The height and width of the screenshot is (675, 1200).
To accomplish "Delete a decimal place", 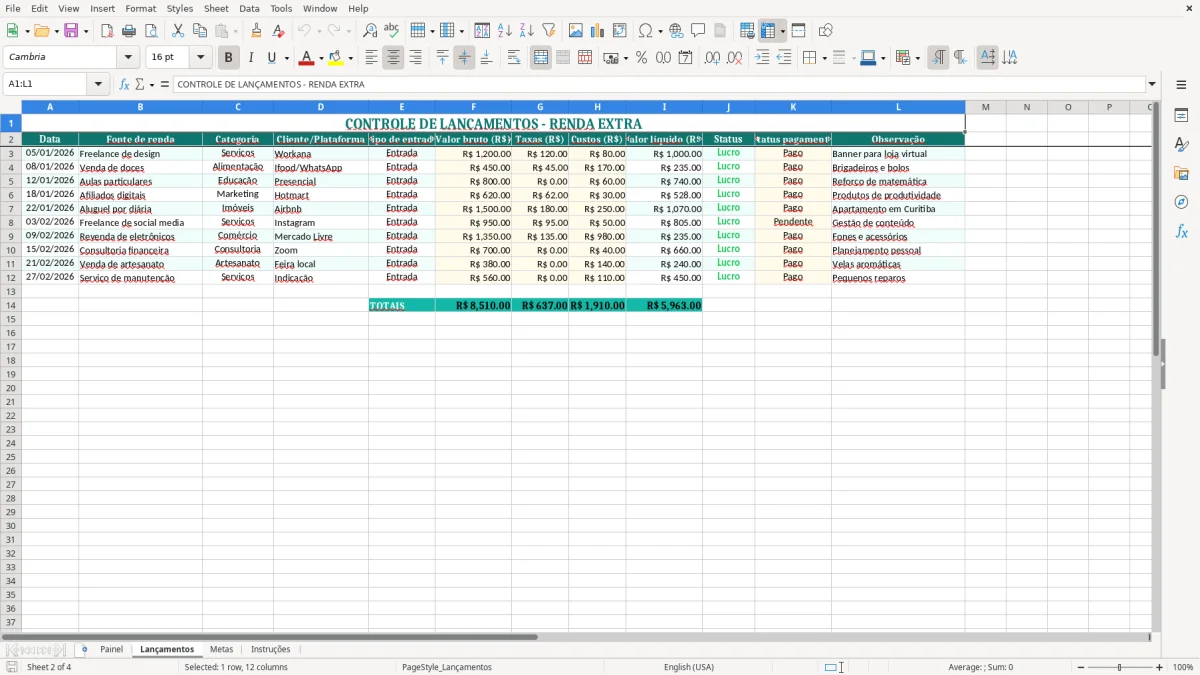I will (x=734, y=58).
